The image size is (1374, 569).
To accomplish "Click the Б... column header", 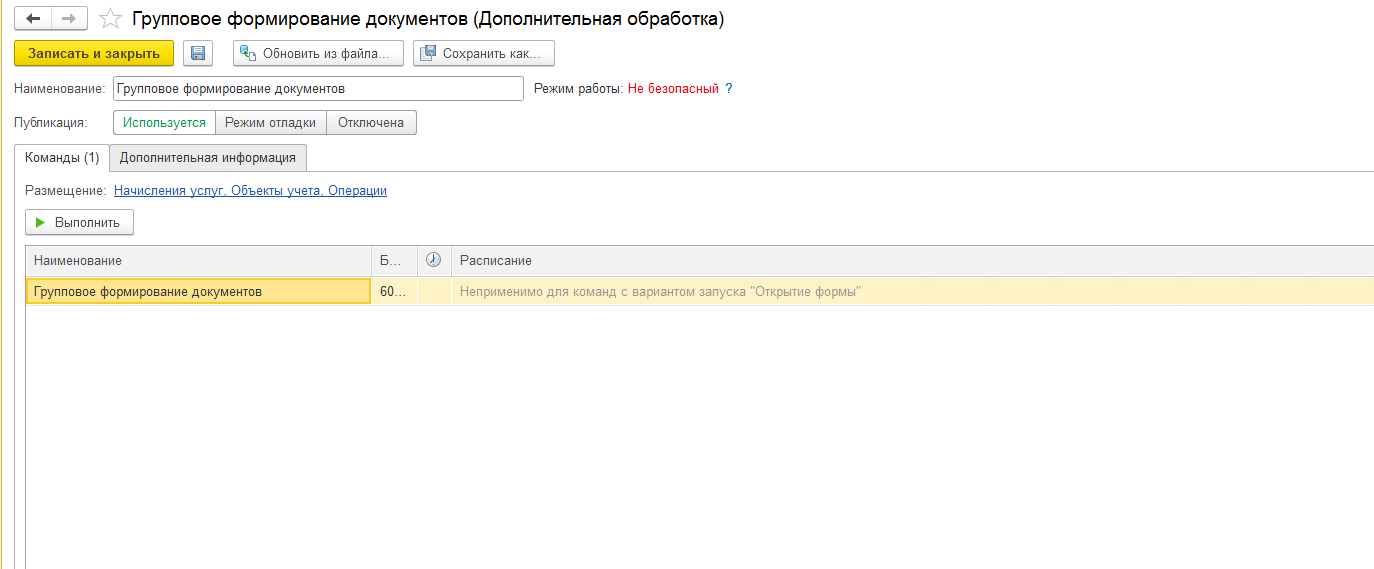I will pyautogui.click(x=394, y=260).
